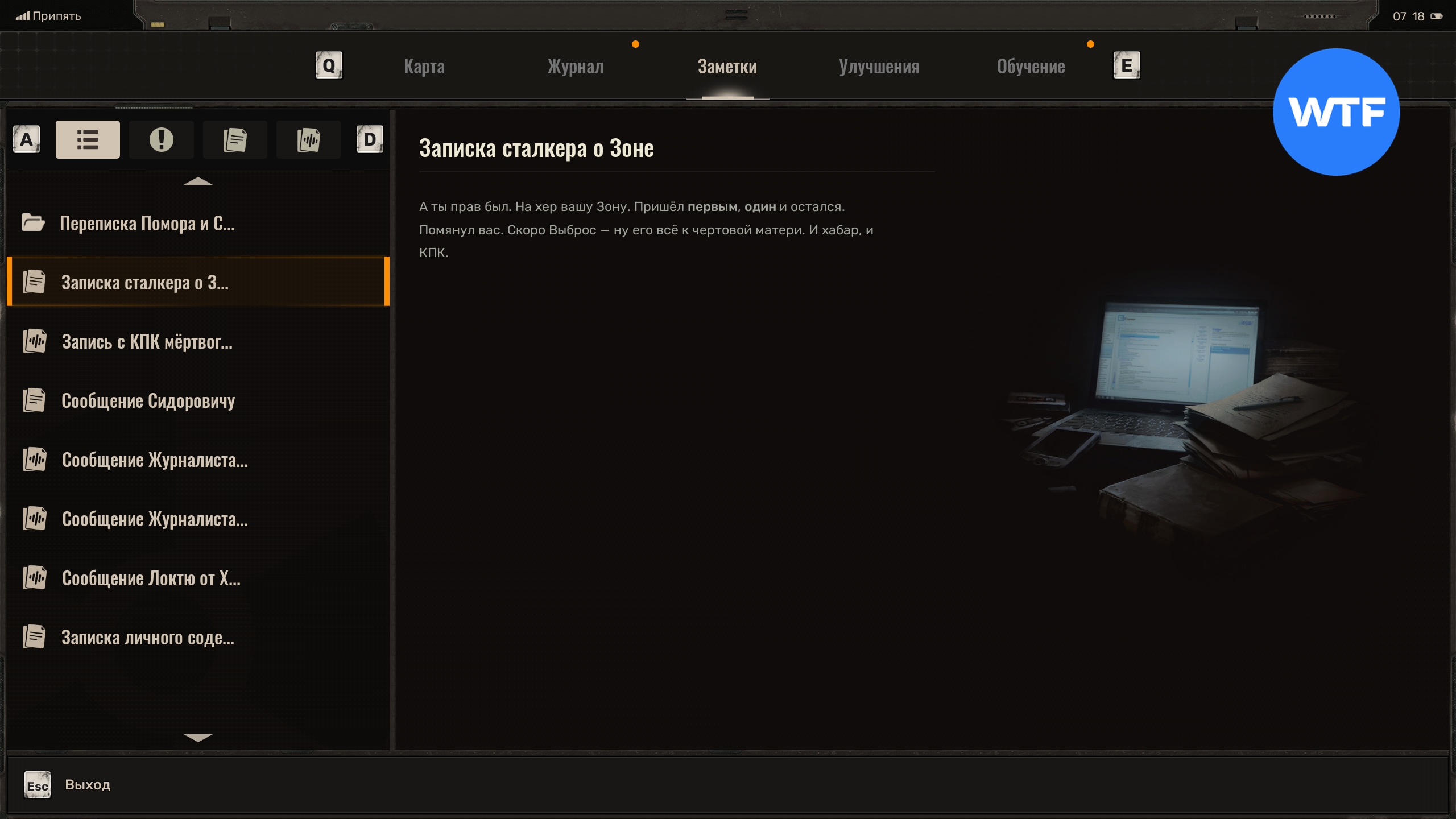Filter notes by the exclamation mark icon

point(161,139)
